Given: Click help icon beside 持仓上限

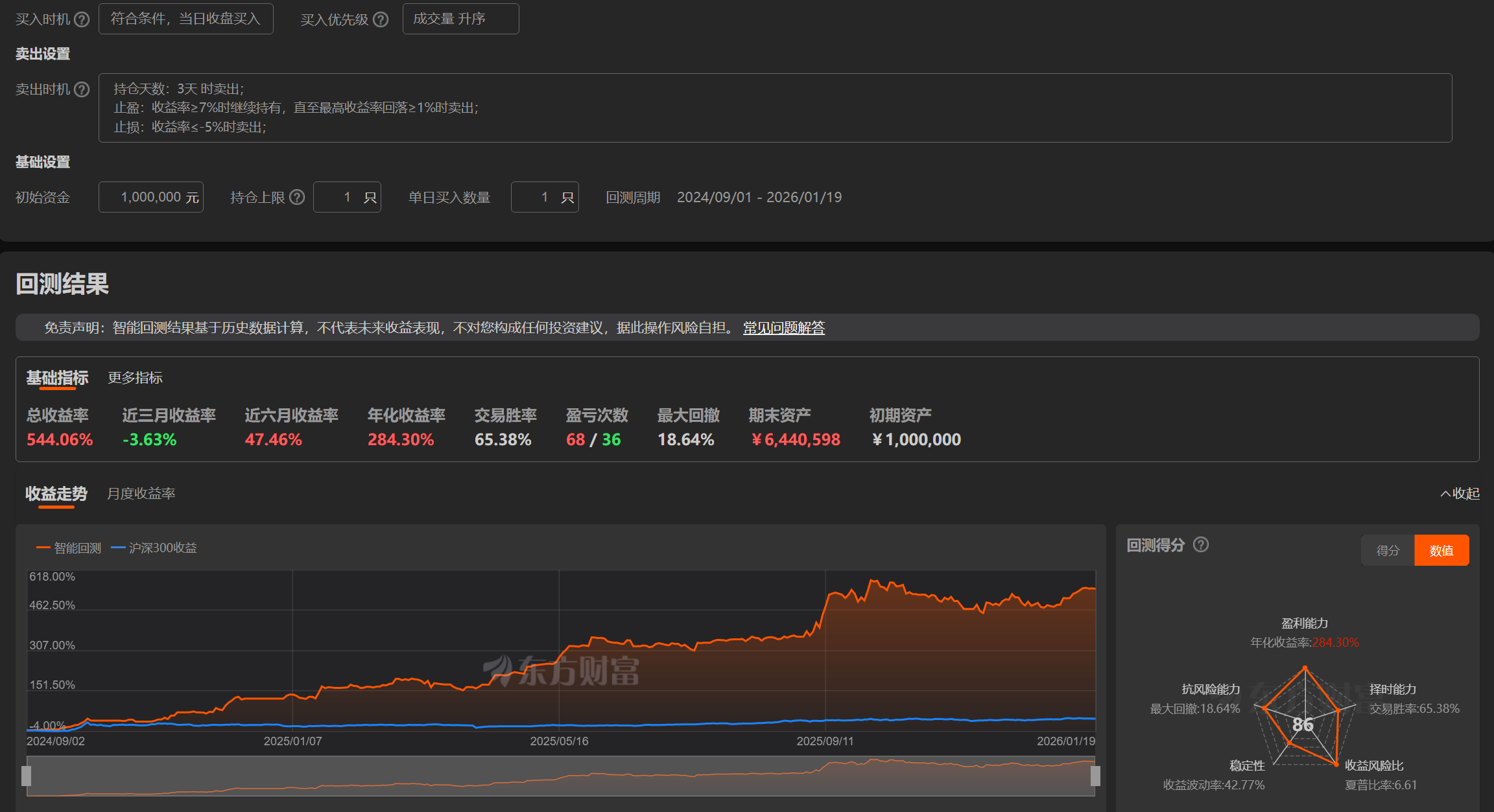Looking at the screenshot, I should (297, 197).
